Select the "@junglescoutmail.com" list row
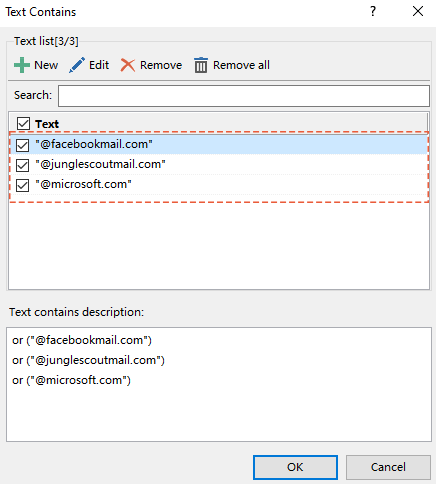Viewport: 436px width, 484px height. click(219, 164)
